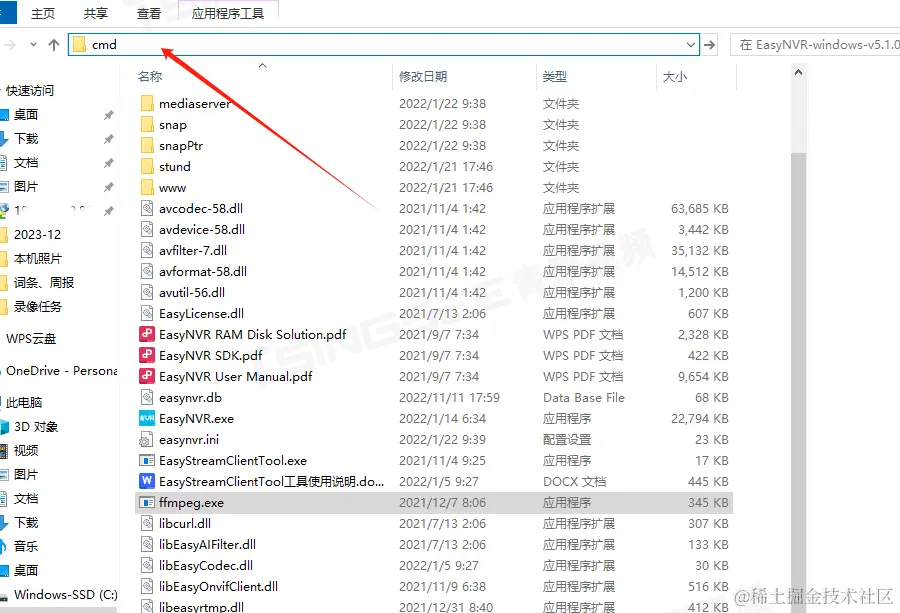
Task: Select the avfilter-7.dll file icon
Action: tap(147, 250)
